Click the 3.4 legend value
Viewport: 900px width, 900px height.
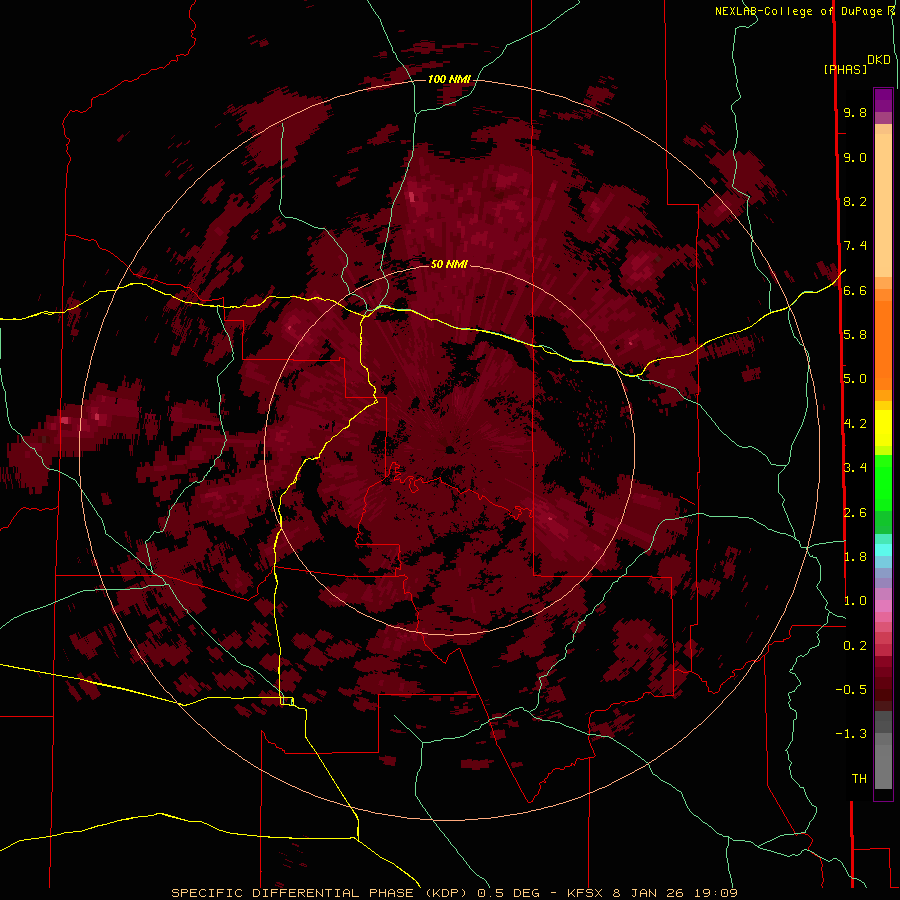[x=855, y=468]
